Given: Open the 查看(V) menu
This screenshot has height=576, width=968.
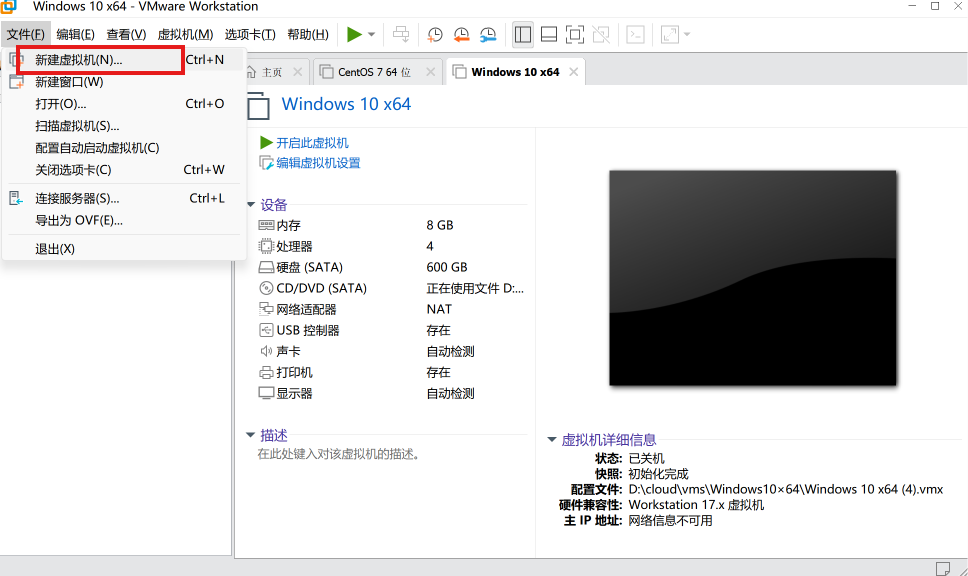Looking at the screenshot, I should (126, 35).
